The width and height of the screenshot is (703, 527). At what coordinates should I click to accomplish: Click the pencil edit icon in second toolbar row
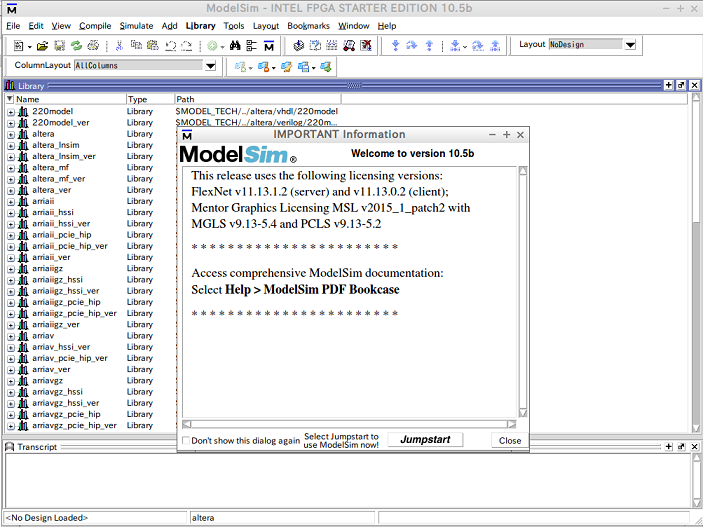point(286,67)
